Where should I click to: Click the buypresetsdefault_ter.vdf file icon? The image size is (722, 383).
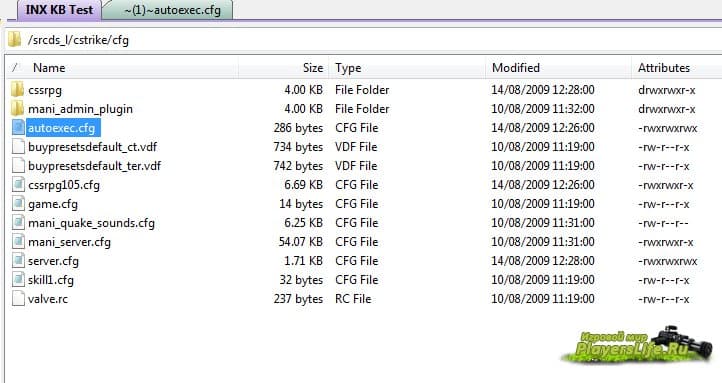click(18, 165)
